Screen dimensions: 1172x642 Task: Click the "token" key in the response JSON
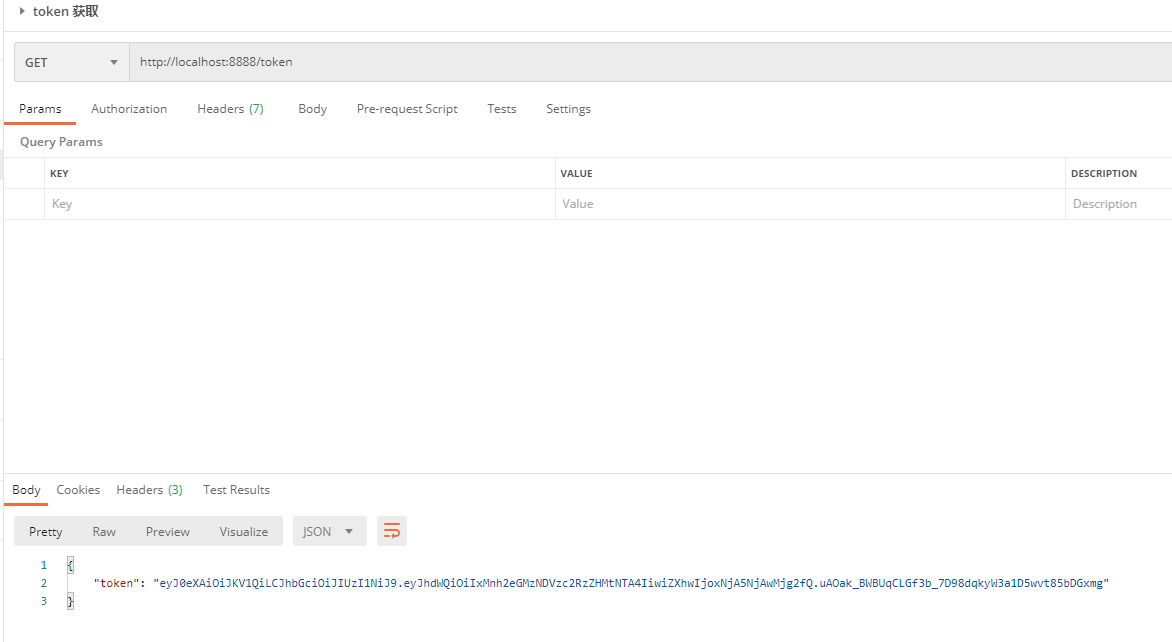point(117,583)
